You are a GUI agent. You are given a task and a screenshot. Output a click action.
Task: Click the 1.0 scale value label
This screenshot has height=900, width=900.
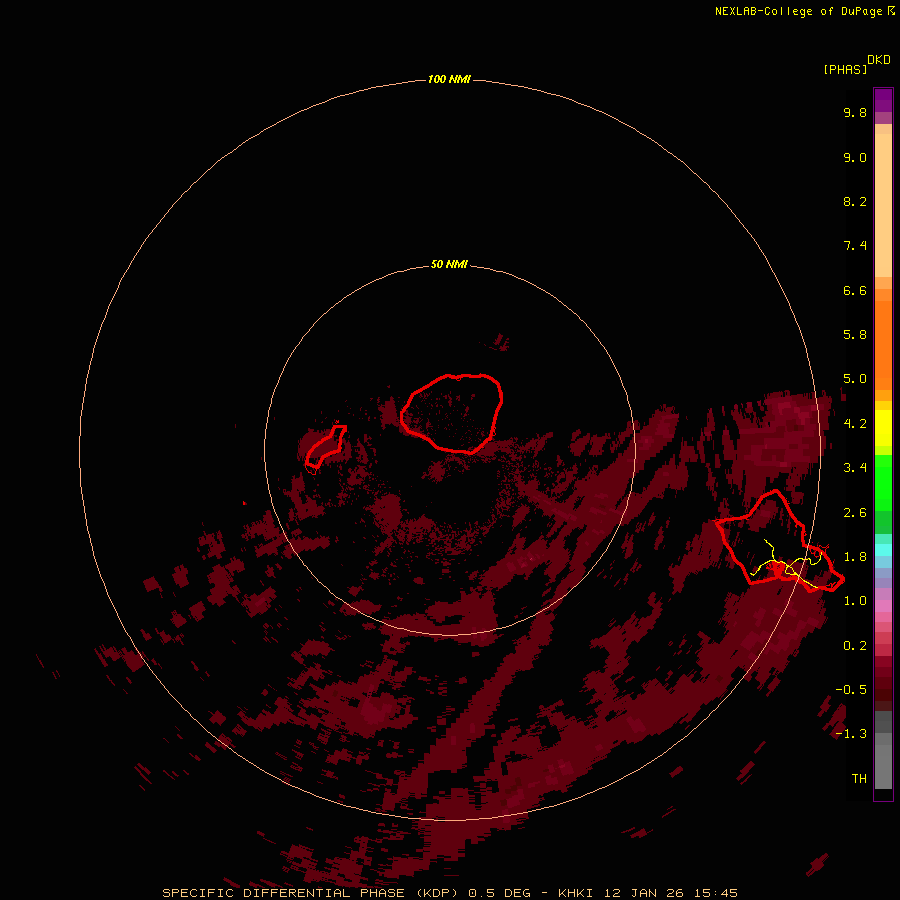pyautogui.click(x=855, y=601)
